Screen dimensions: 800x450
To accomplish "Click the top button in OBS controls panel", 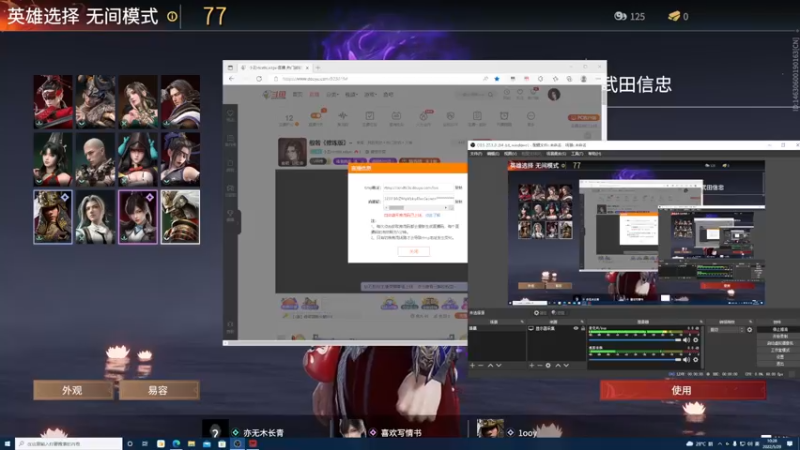I will tap(779, 330).
